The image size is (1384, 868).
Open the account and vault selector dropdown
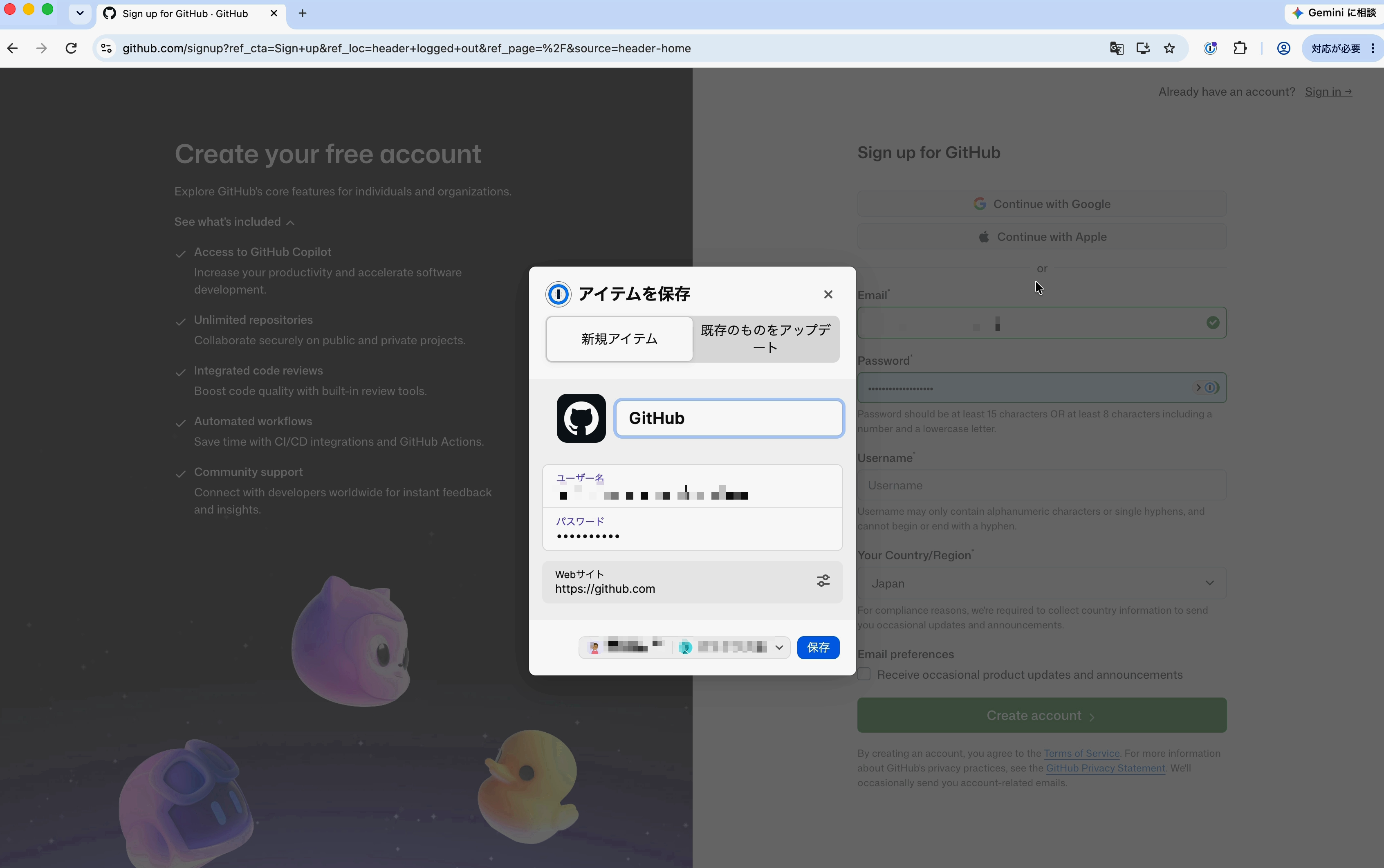[x=684, y=648]
